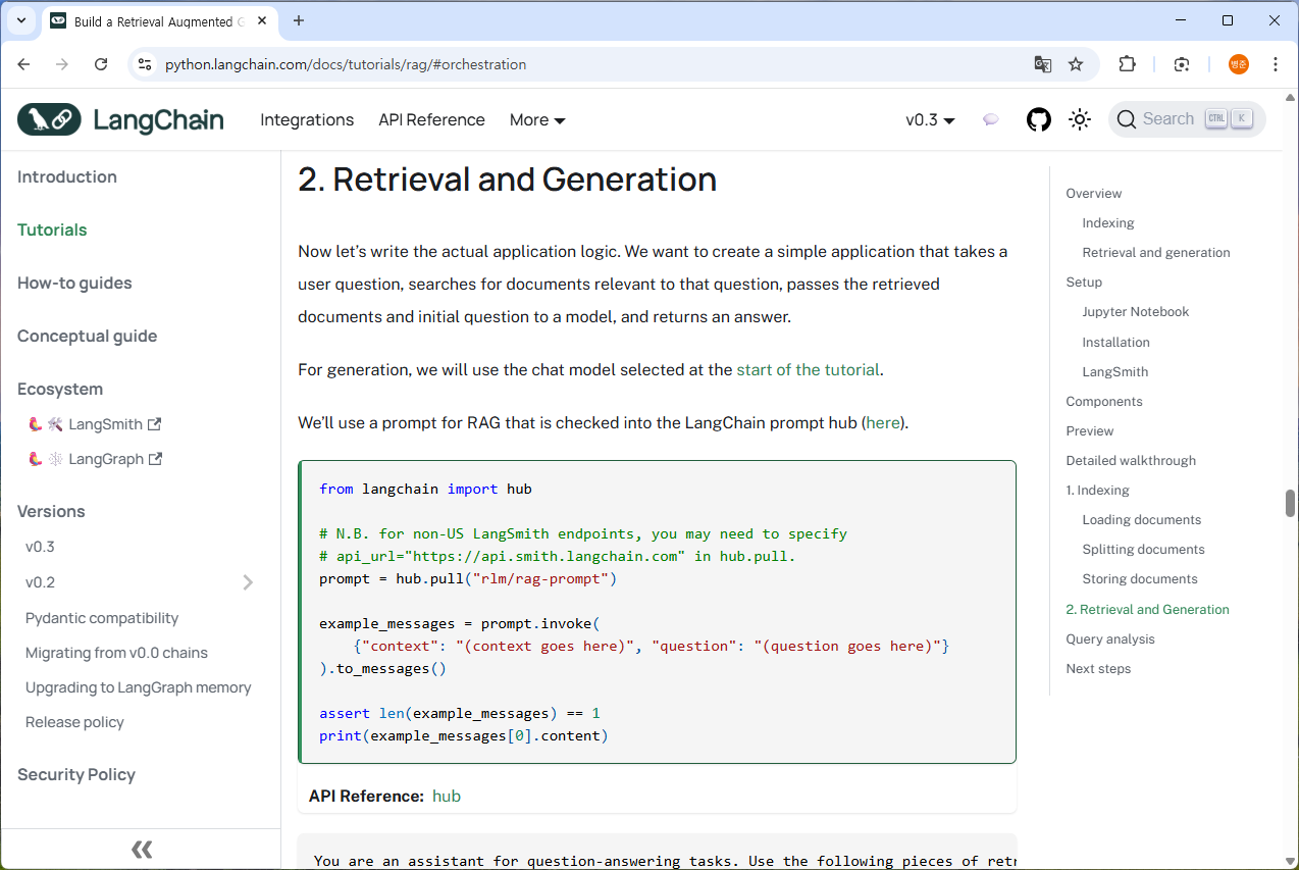The width and height of the screenshot is (1299, 870).
Task: Jump to Query analysis TOC entry
Action: click(x=1110, y=640)
